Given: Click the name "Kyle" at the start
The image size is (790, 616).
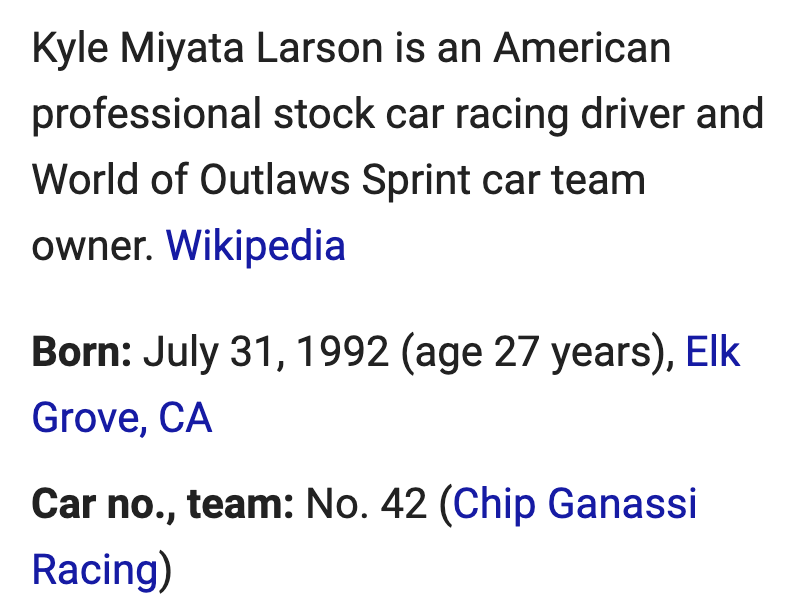Looking at the screenshot, I should point(70,48).
